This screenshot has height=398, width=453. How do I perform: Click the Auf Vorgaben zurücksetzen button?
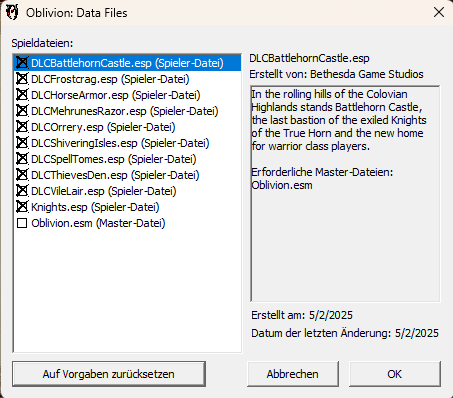coord(109,374)
